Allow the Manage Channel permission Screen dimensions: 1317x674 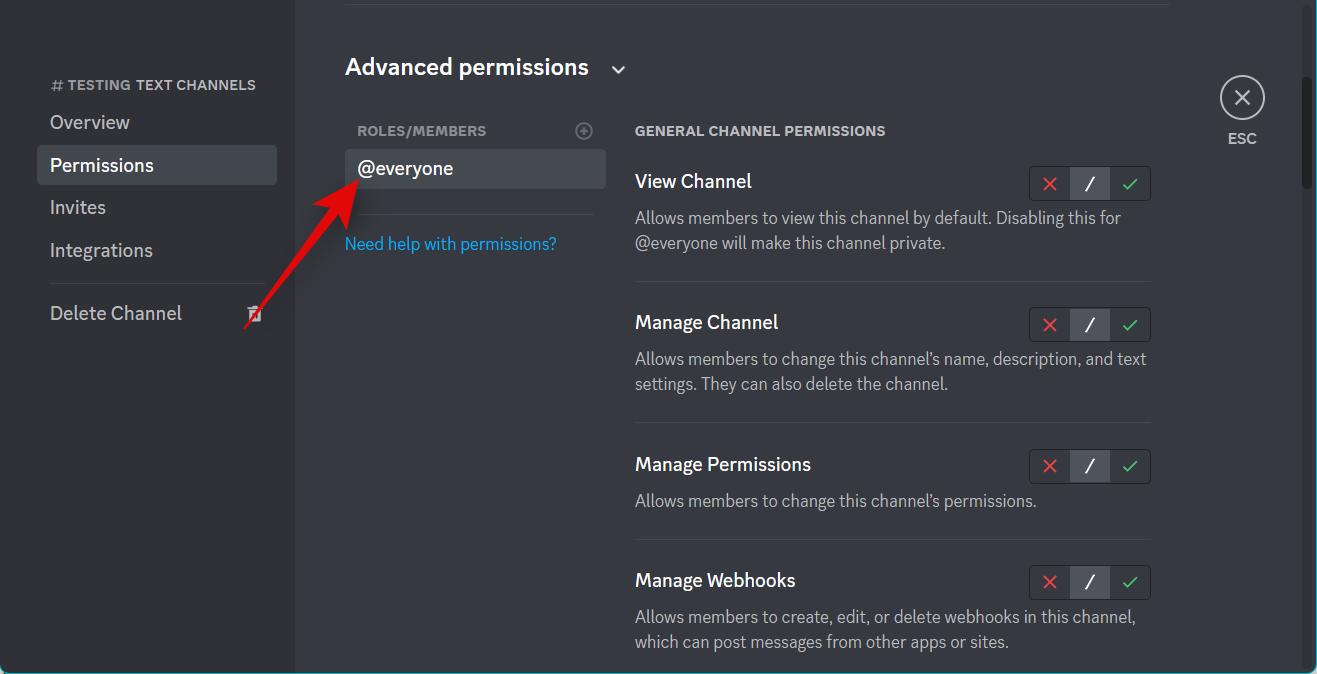(1130, 325)
